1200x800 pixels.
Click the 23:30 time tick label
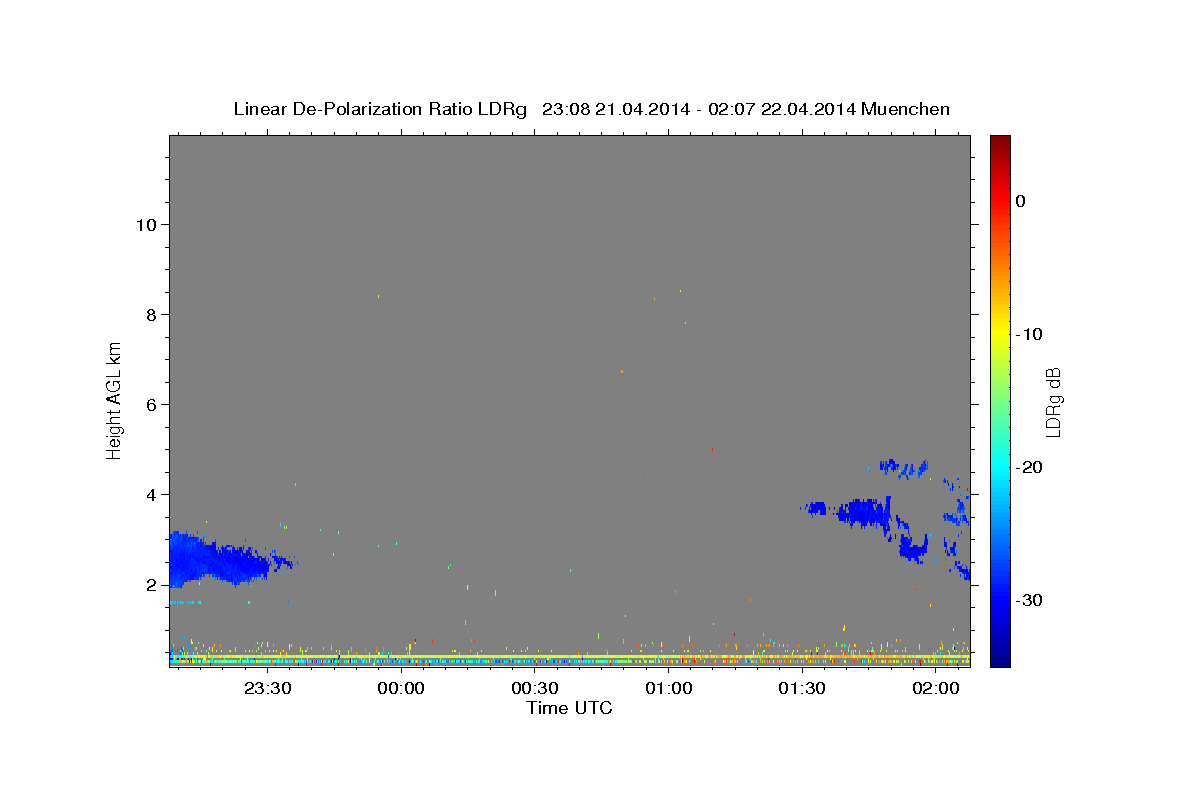[268, 688]
